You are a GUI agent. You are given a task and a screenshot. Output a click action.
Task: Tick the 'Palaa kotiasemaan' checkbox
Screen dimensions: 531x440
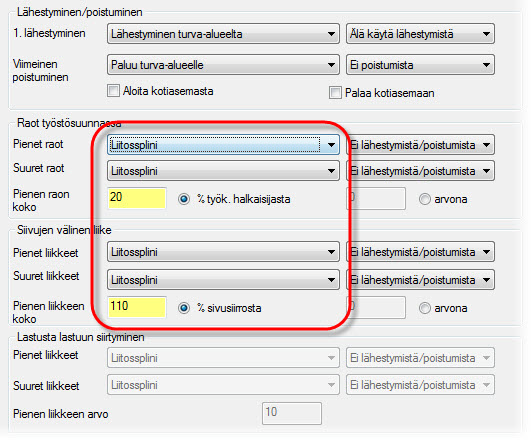click(335, 93)
